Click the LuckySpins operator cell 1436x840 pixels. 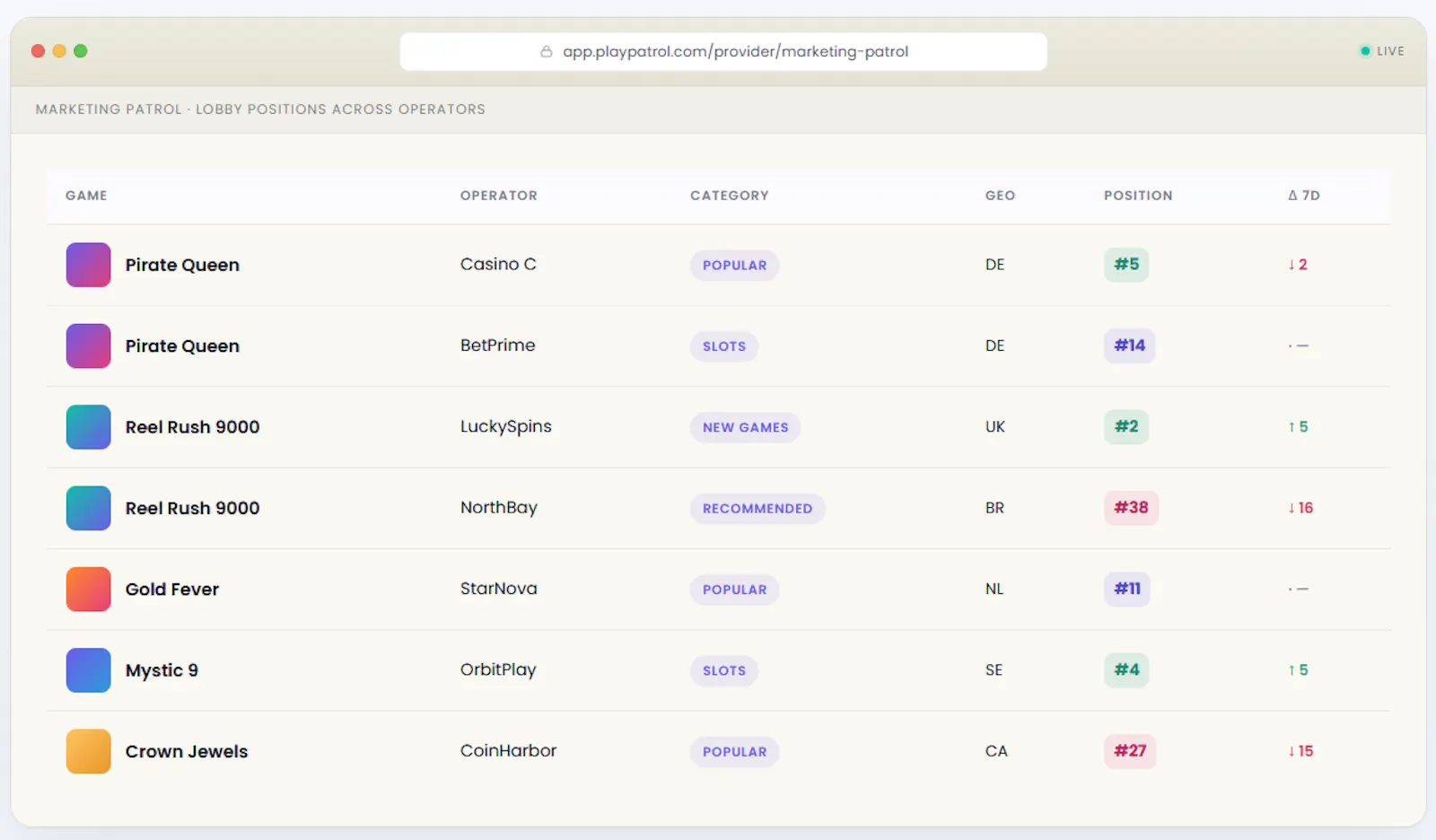[506, 427]
